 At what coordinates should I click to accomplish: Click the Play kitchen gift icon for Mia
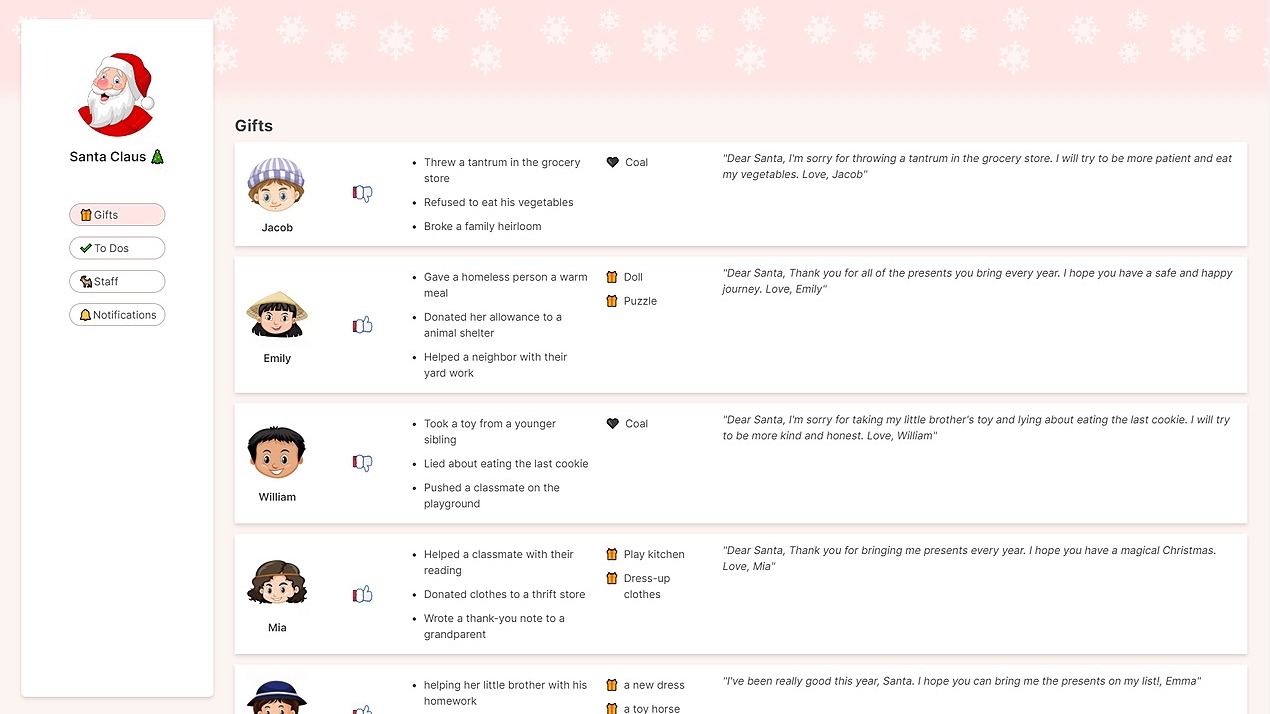pyautogui.click(x=611, y=554)
